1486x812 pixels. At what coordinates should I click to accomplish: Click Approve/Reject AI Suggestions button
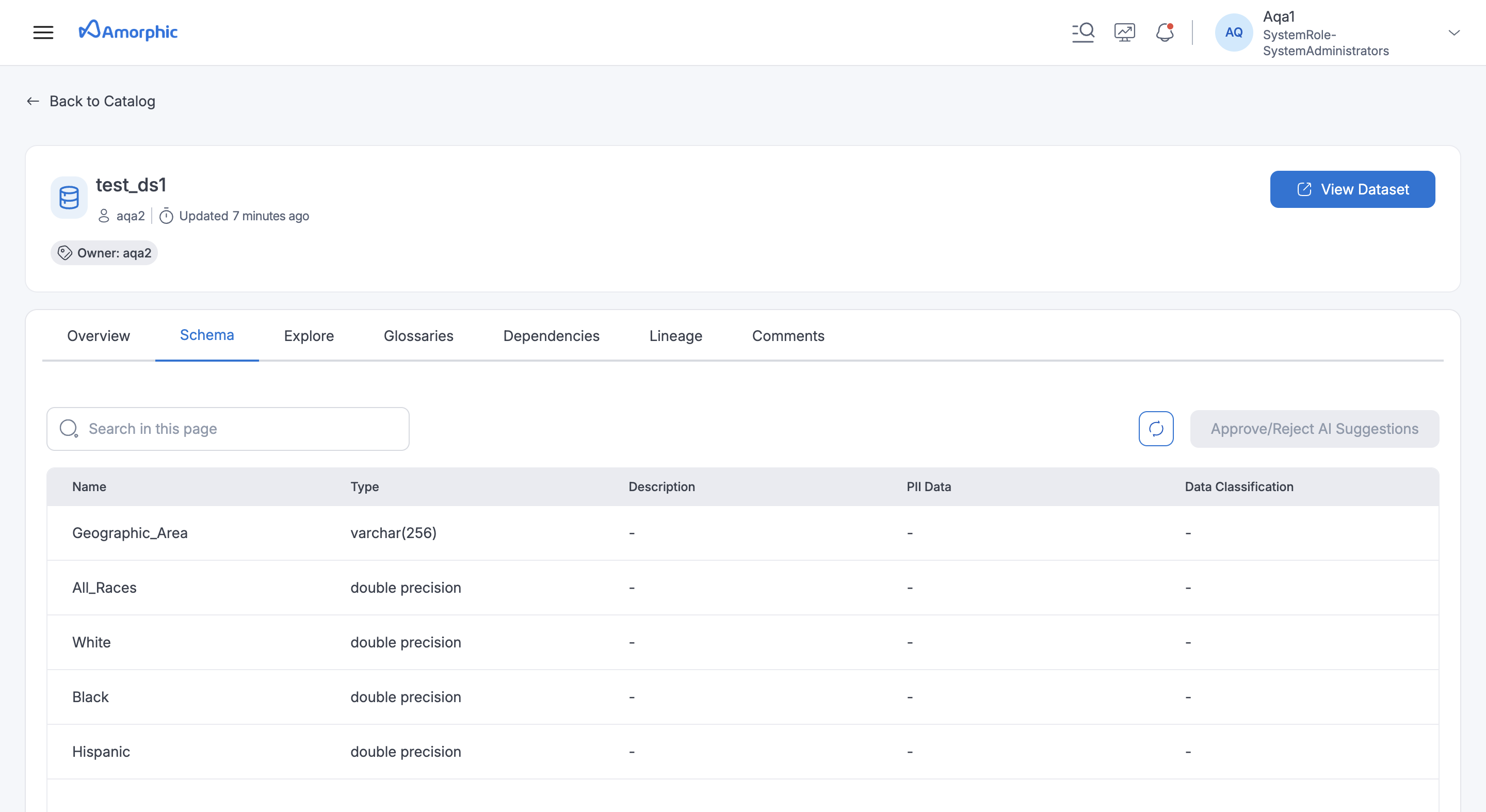point(1314,429)
